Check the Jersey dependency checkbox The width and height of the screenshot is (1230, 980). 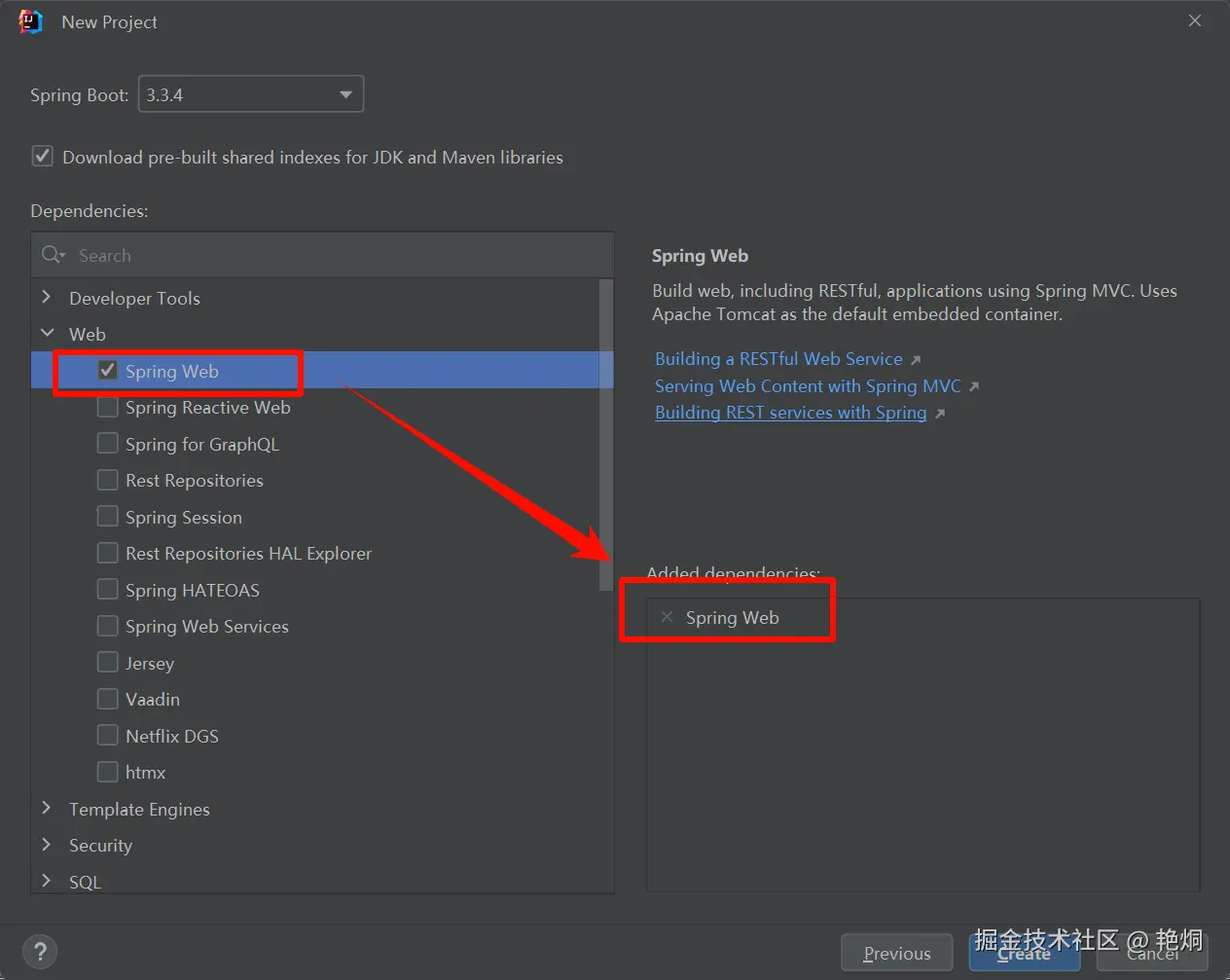(x=108, y=663)
